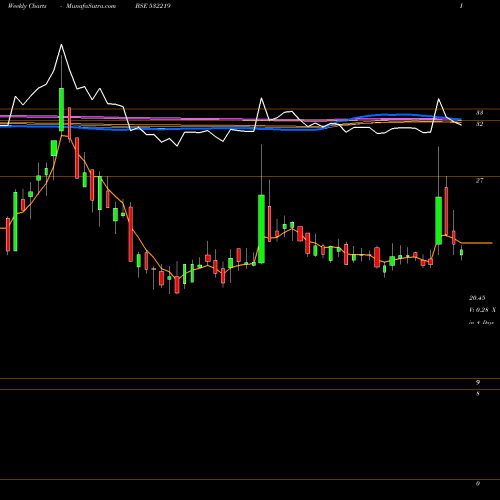Click the price axis label 27
Screen dimensions: 500x500
click(479, 181)
